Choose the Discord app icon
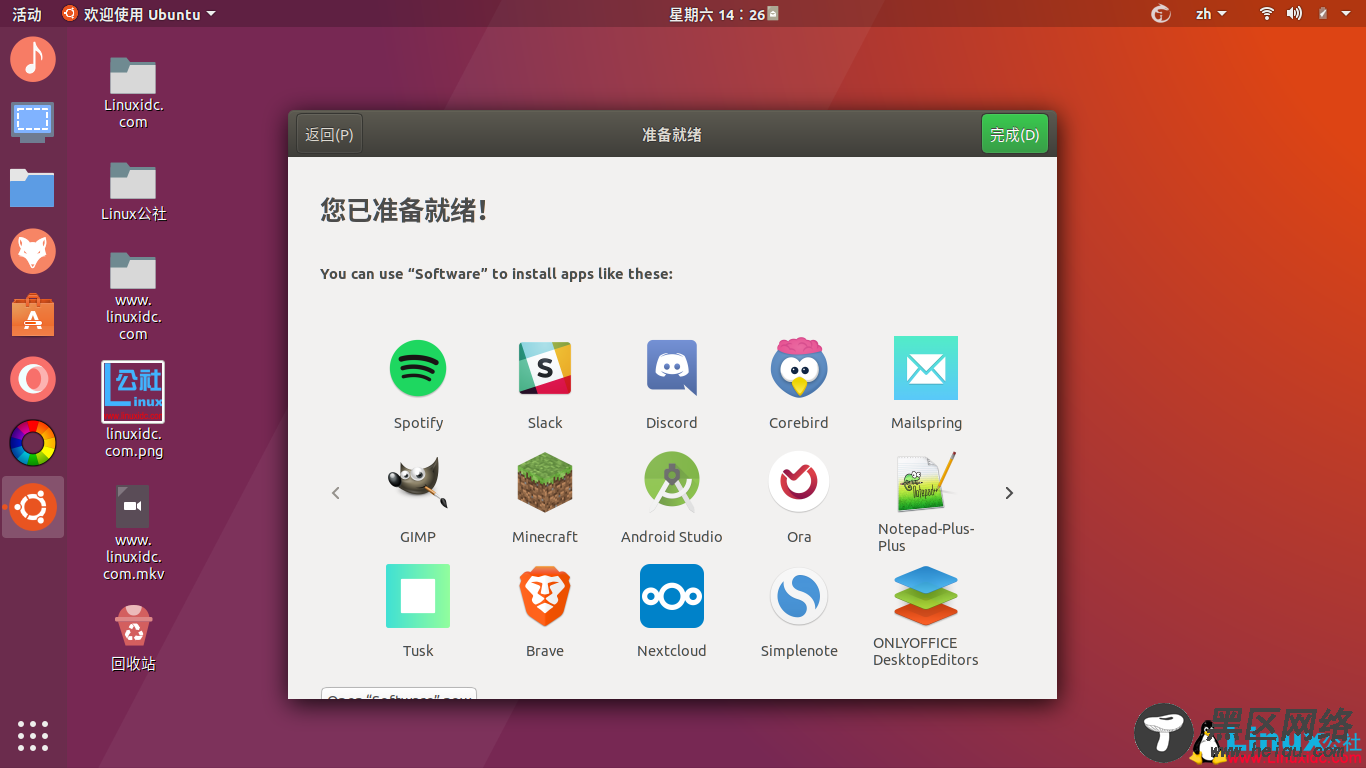This screenshot has width=1366, height=768. pyautogui.click(x=672, y=368)
